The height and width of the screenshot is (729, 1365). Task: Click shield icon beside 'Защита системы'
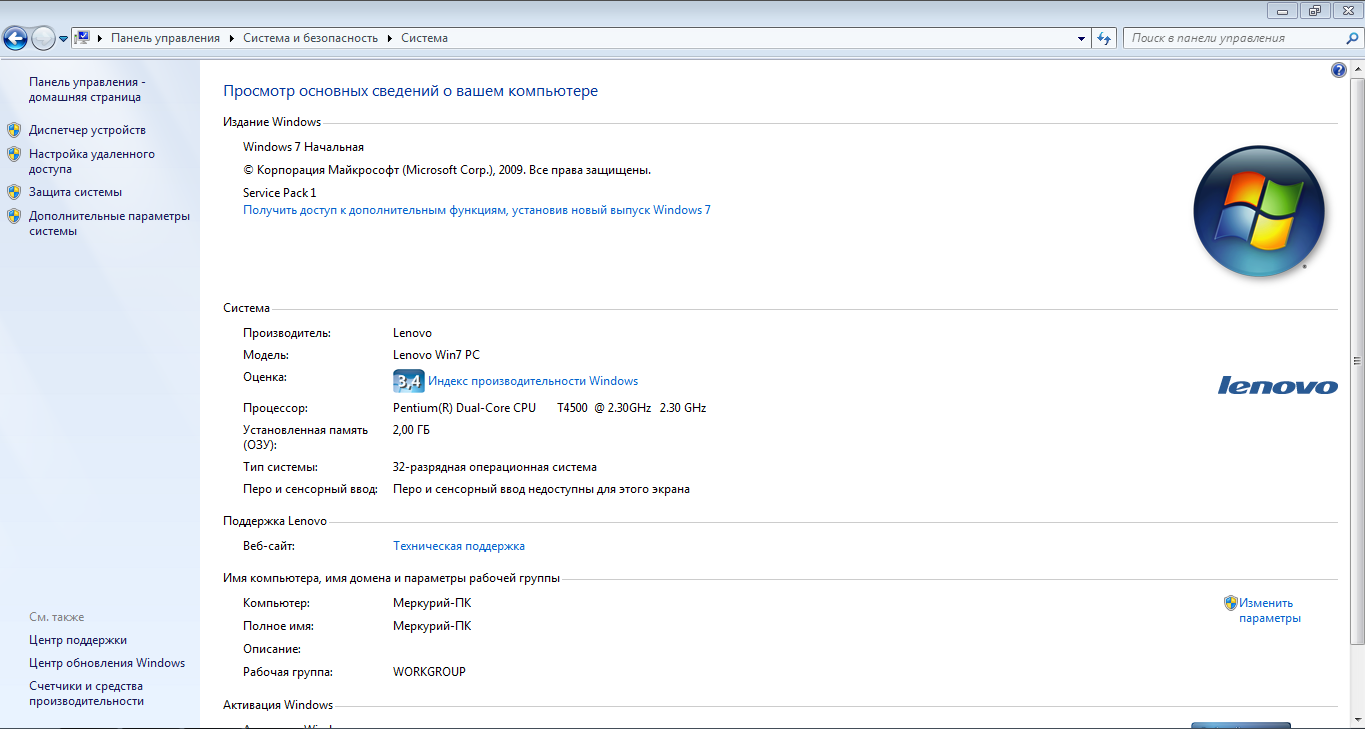click(14, 192)
